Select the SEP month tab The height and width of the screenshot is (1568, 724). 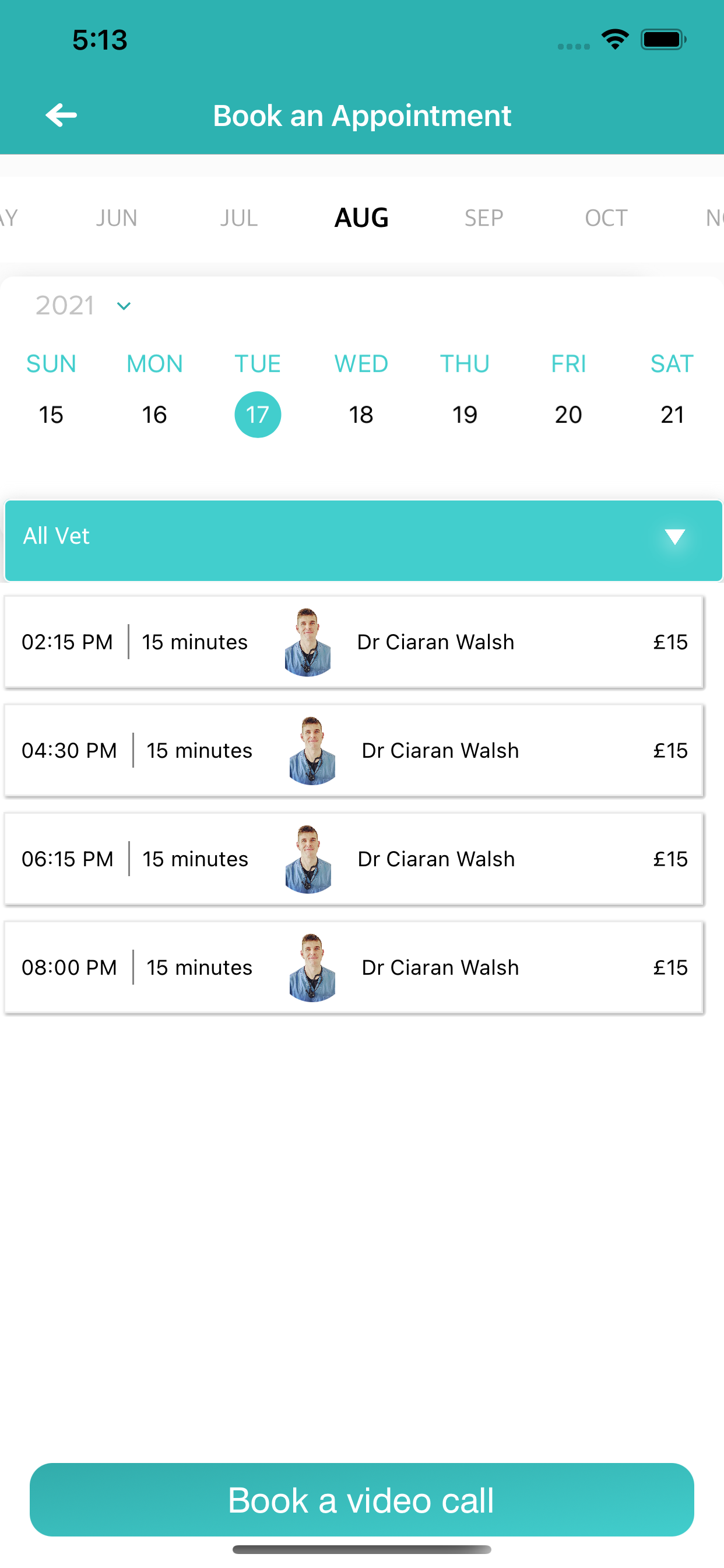click(484, 218)
